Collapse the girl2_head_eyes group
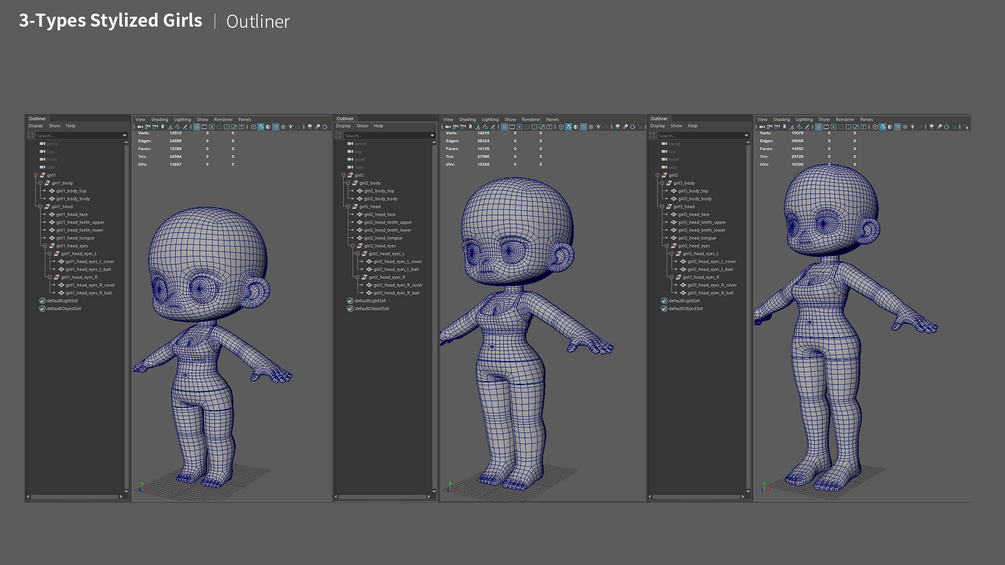The height and width of the screenshot is (565, 1005). tap(352, 246)
